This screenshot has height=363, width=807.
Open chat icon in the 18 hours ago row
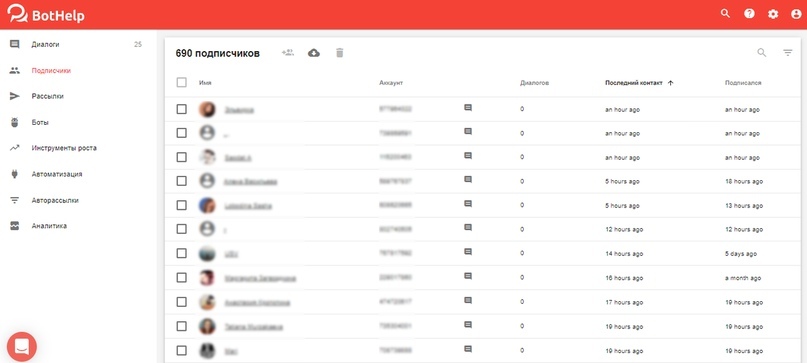(468, 180)
